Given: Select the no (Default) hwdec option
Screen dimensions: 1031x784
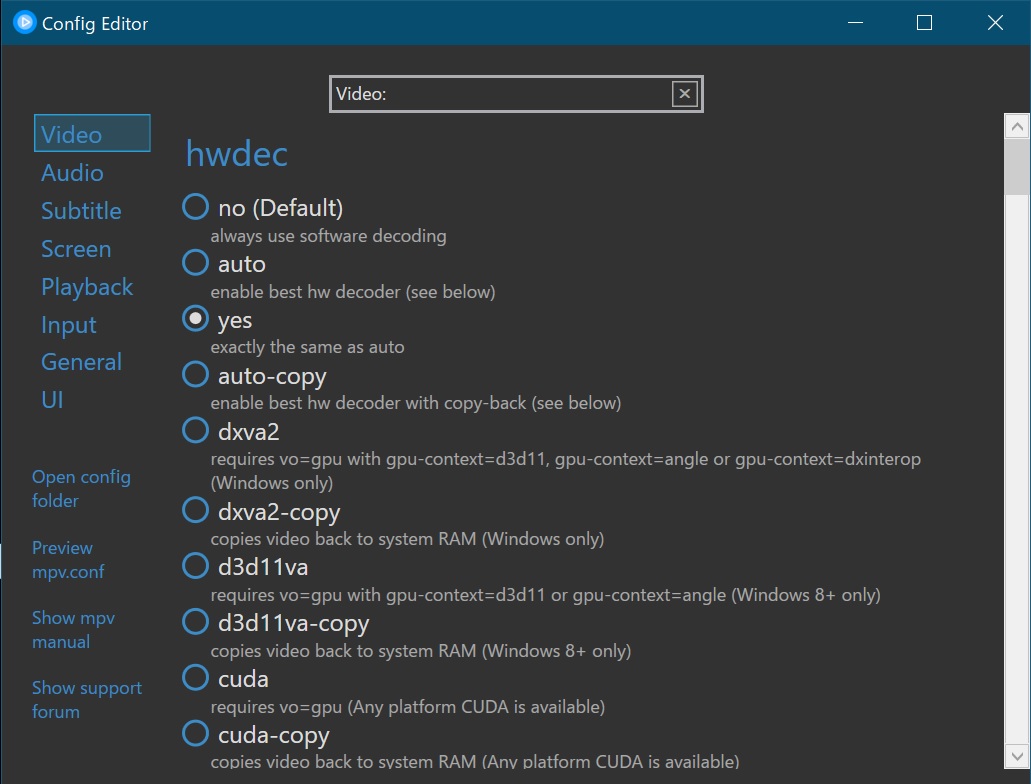Looking at the screenshot, I should pos(195,207).
